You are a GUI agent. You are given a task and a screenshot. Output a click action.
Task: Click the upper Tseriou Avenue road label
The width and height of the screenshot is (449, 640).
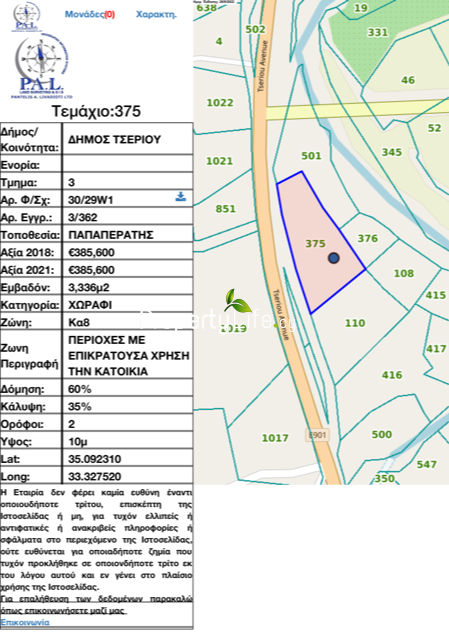pyautogui.click(x=262, y=66)
